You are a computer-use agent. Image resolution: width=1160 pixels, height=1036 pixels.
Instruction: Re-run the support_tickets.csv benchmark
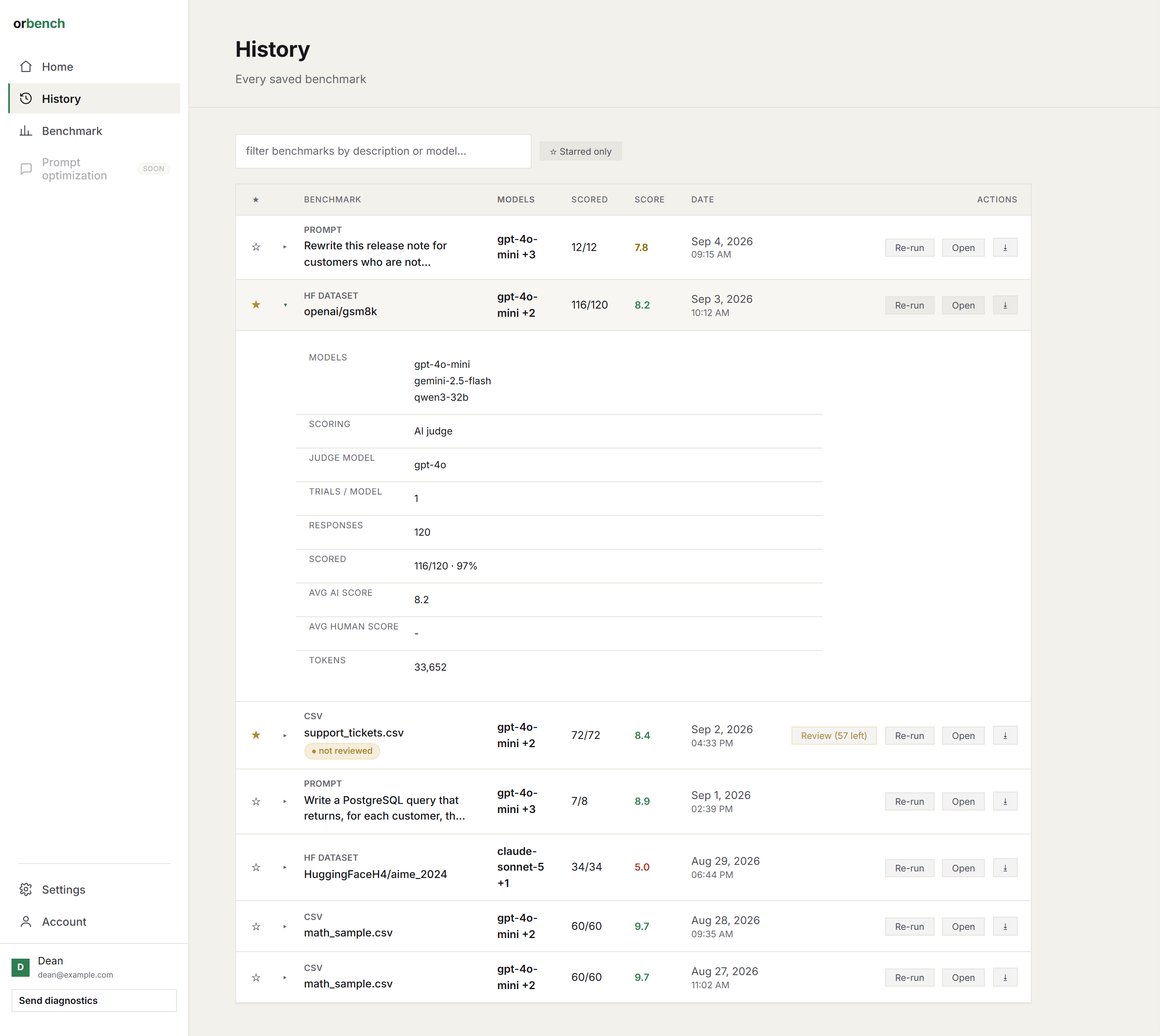point(909,736)
